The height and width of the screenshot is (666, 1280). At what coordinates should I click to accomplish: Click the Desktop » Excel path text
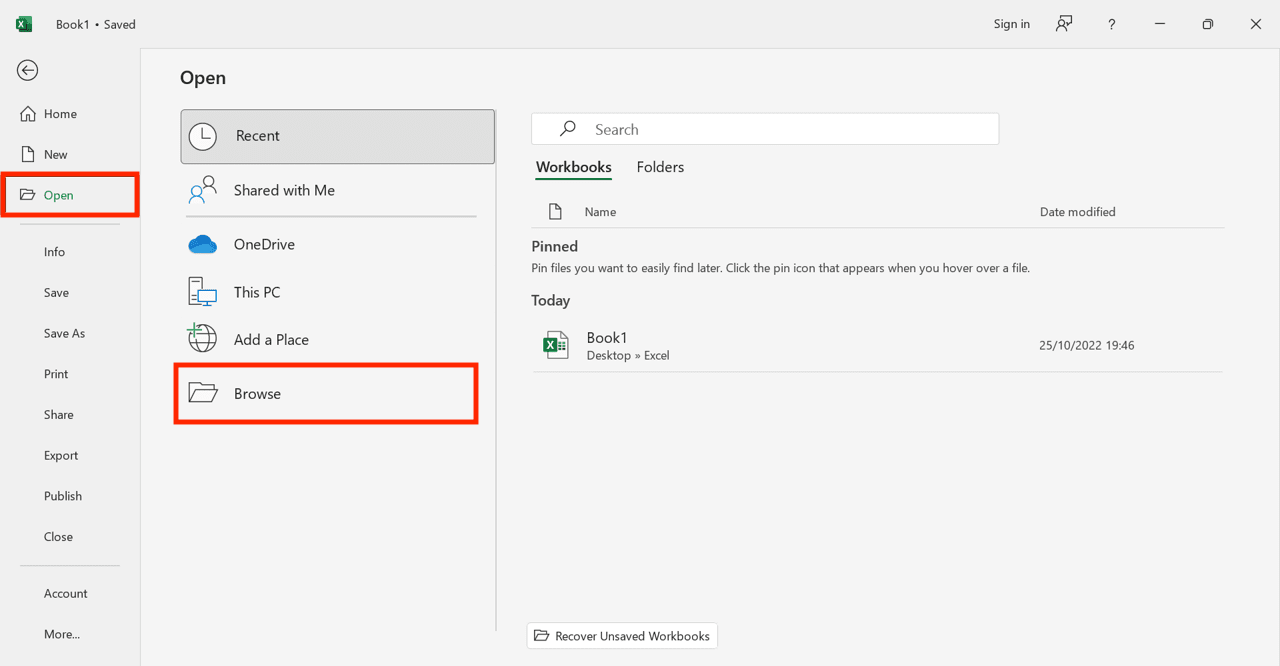628,356
